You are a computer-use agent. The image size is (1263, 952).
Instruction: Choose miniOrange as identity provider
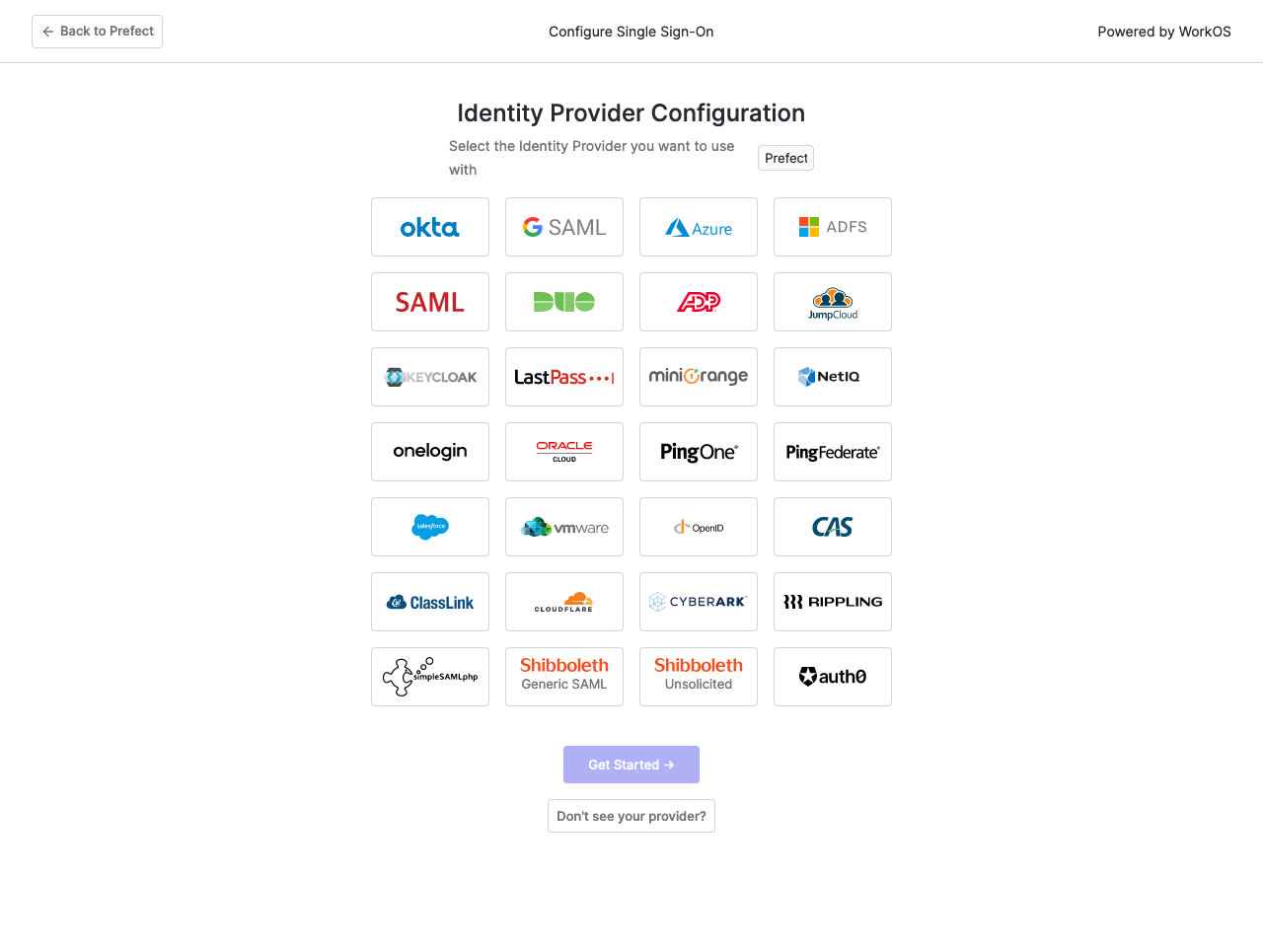point(699,377)
